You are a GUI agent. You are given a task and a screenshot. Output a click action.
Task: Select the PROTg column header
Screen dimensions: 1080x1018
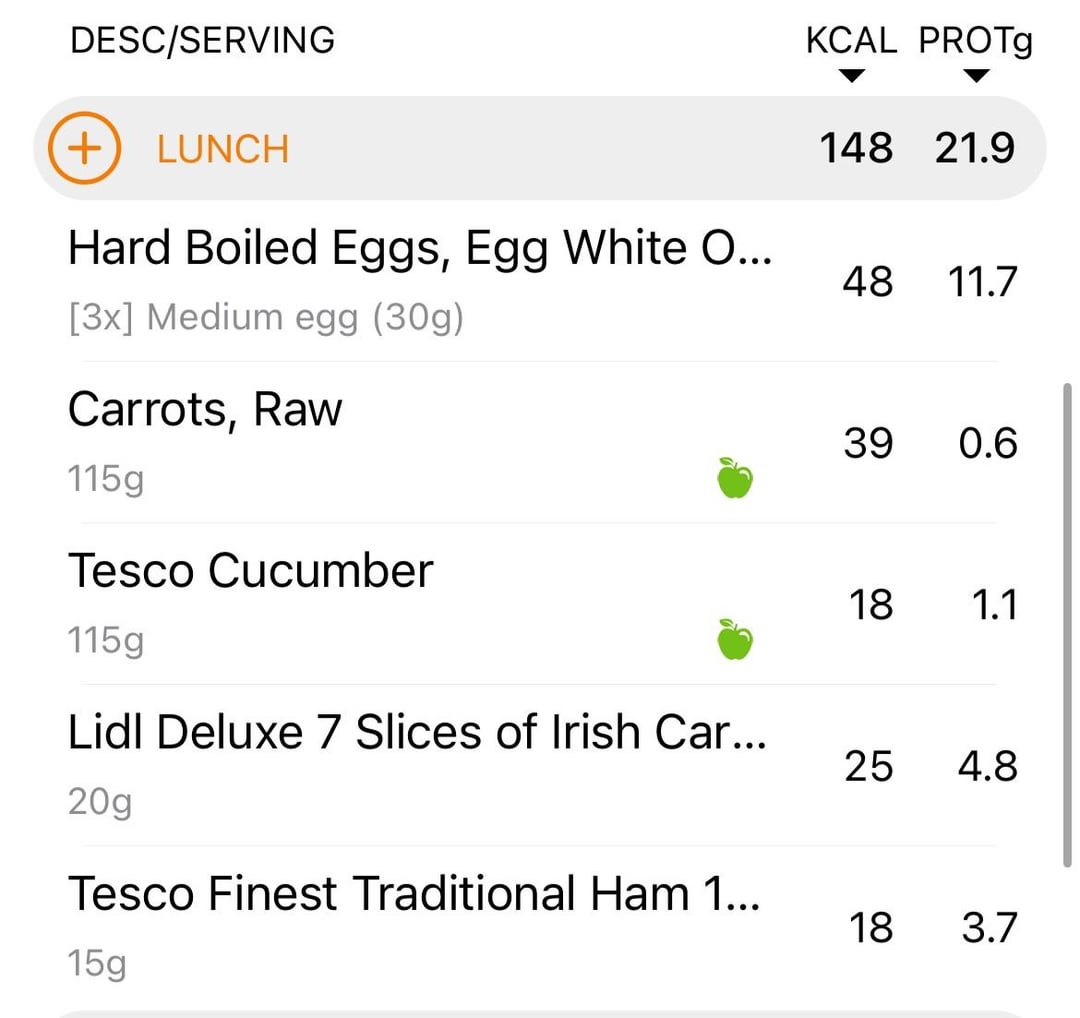[x=975, y=41]
